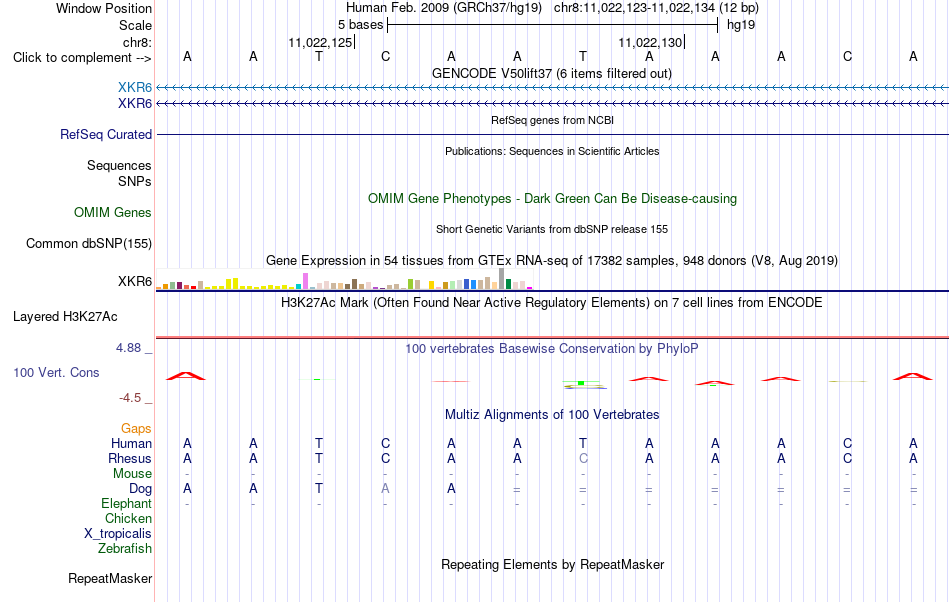Image resolution: width=950 pixels, height=602 pixels.
Task: Click the SNPs publications track label
Action: tap(135, 181)
